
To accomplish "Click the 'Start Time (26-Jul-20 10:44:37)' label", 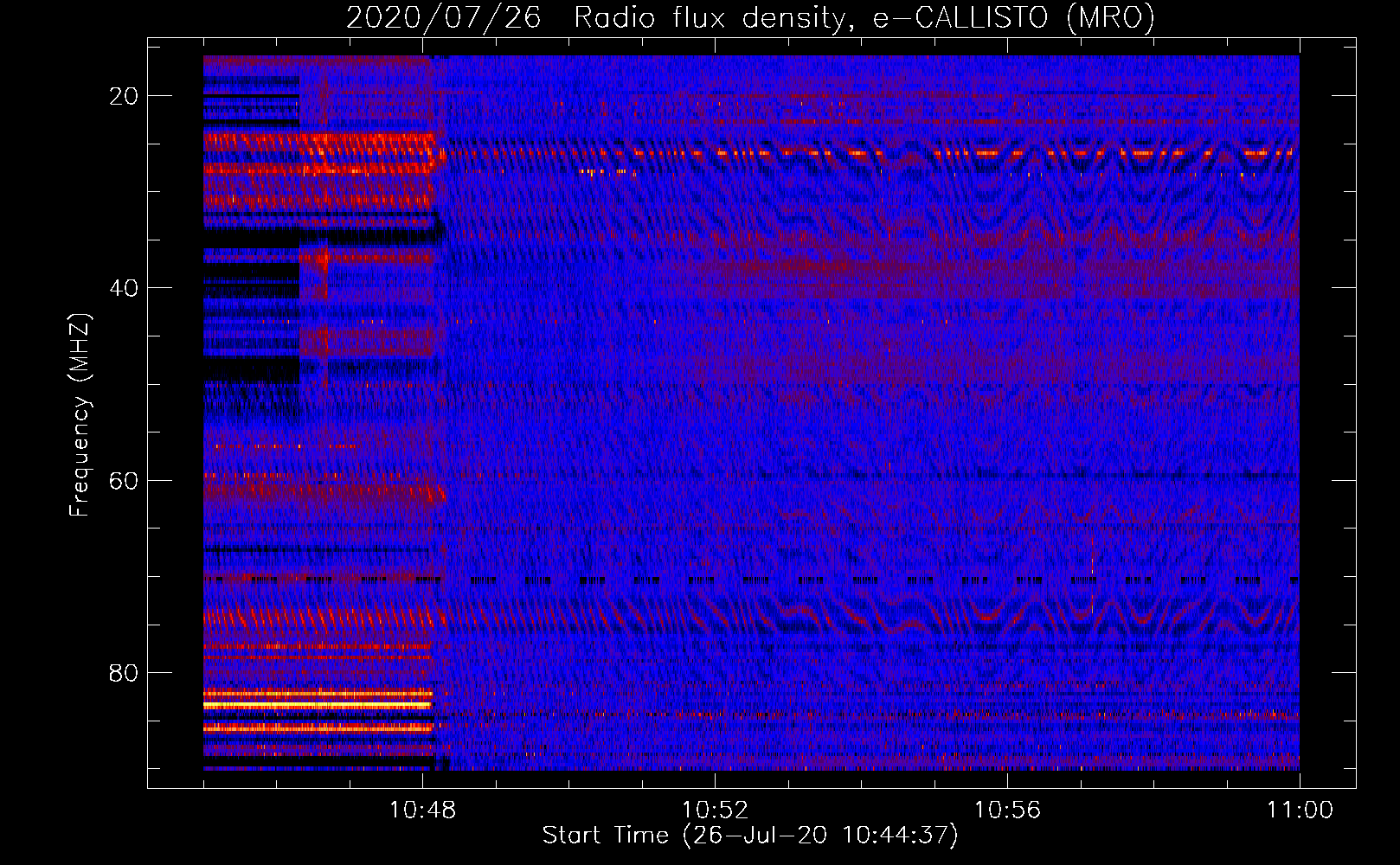I will pos(750,836).
